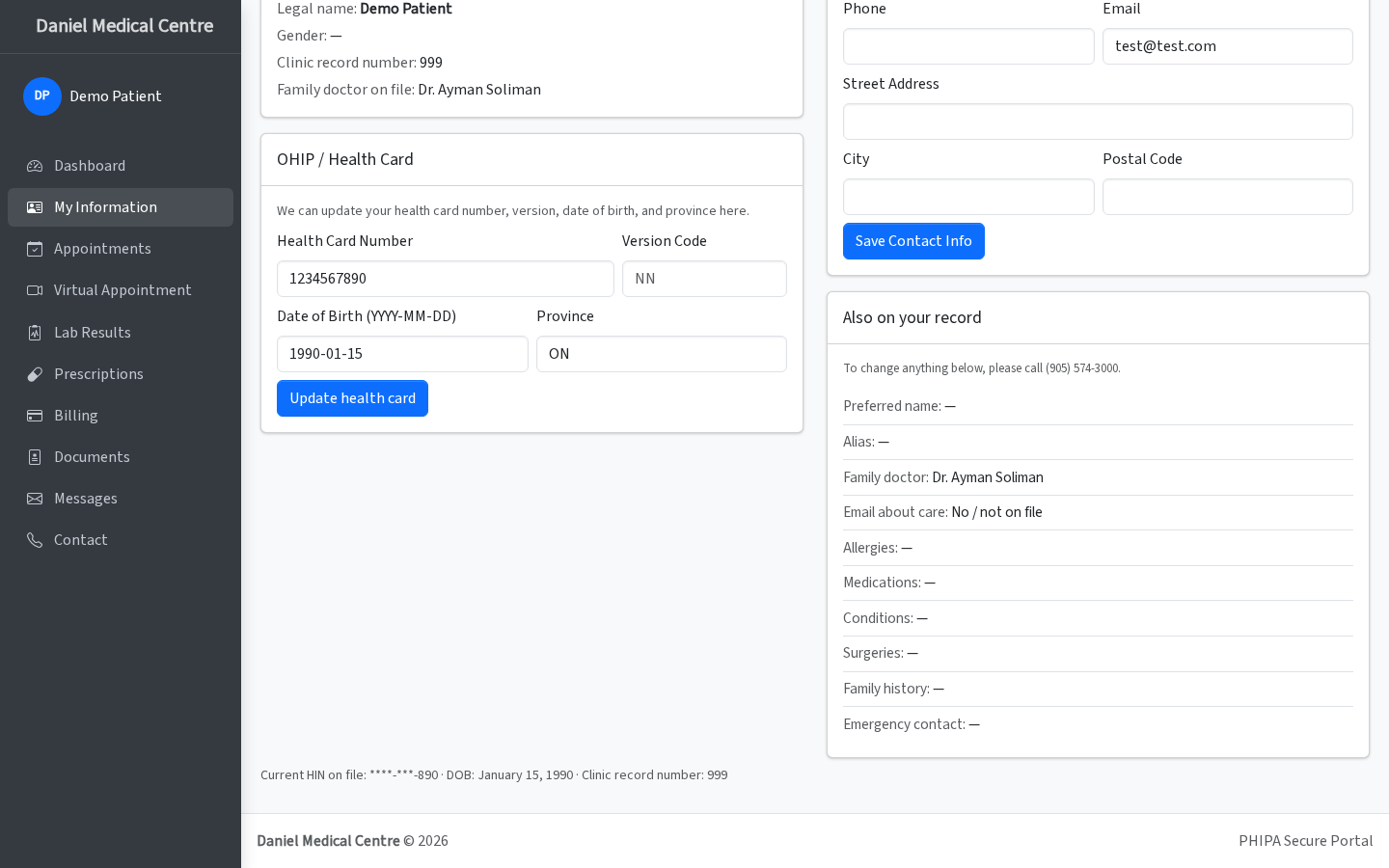Focus the Health Card Number field
Viewport: 1389px width, 868px height.
pos(445,279)
